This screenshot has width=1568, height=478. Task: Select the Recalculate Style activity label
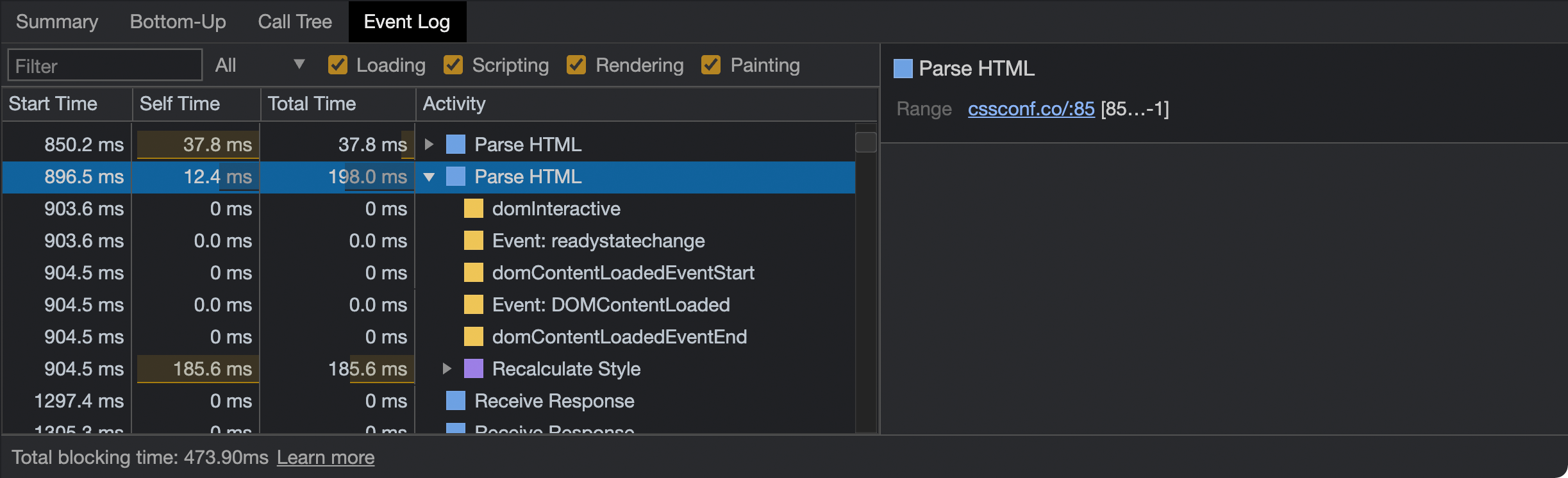[x=567, y=369]
